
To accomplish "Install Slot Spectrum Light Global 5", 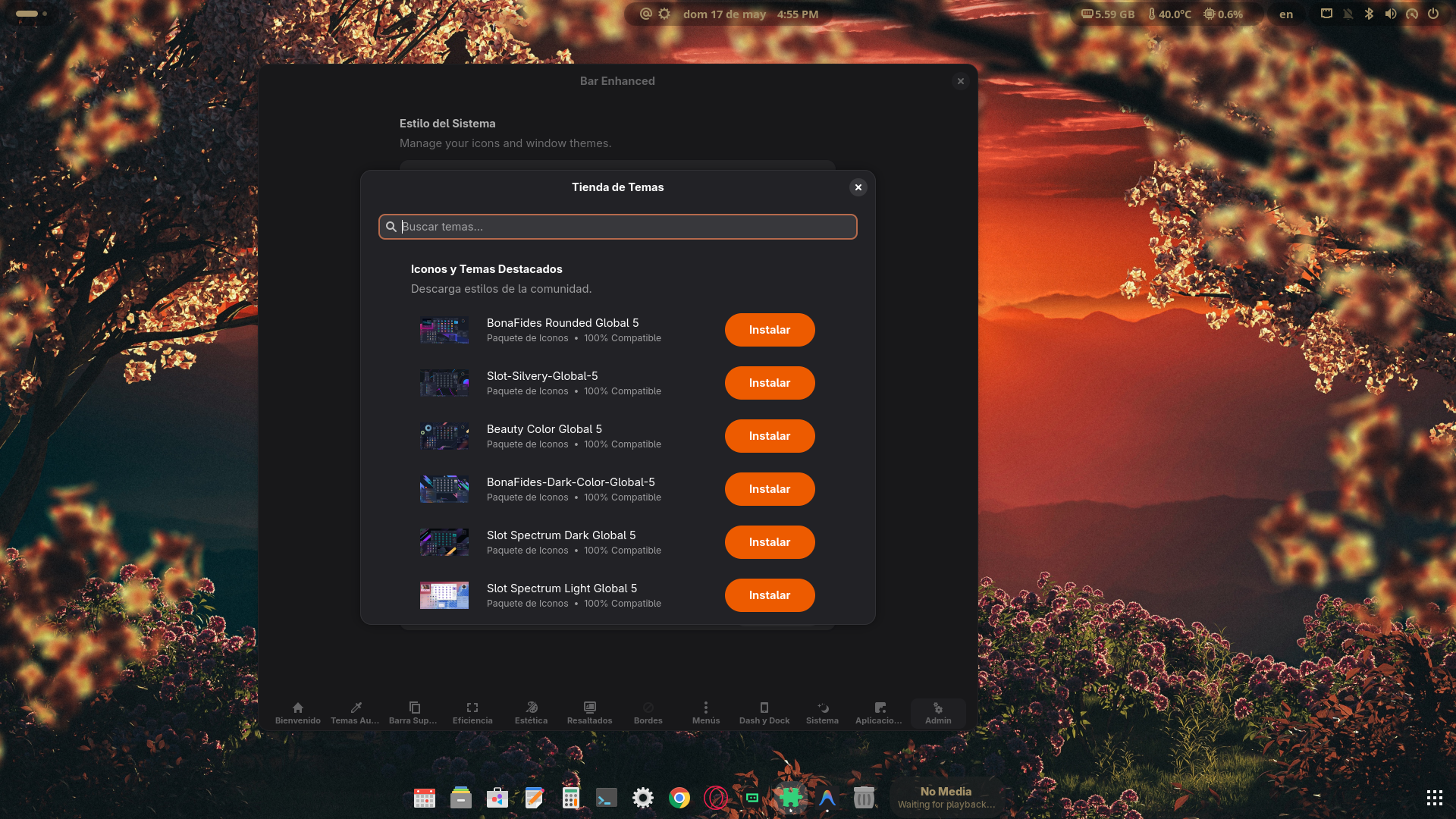I will pos(770,595).
